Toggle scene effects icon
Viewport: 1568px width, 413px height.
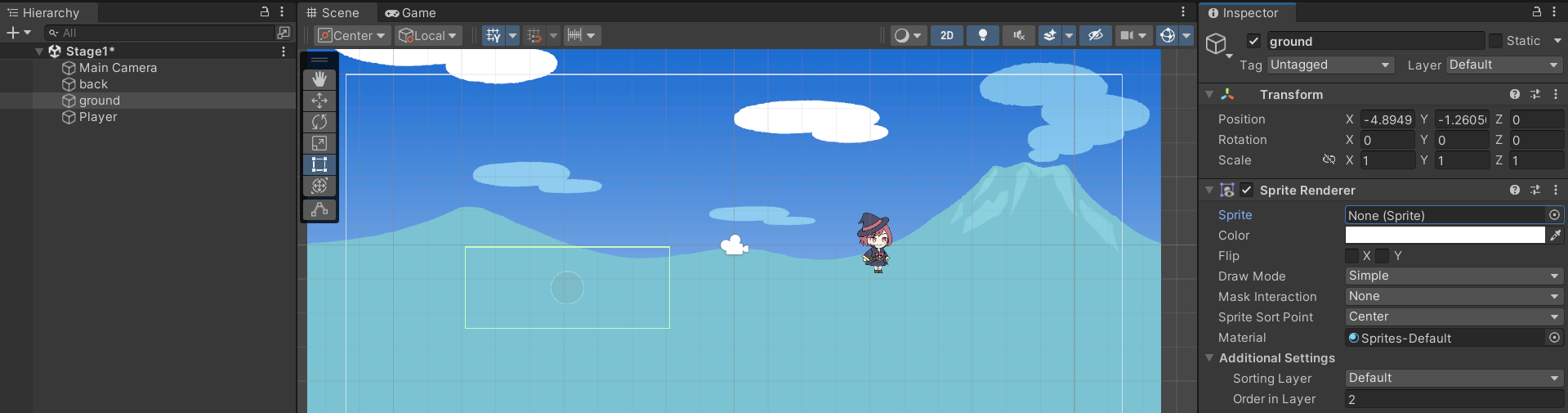click(1050, 35)
